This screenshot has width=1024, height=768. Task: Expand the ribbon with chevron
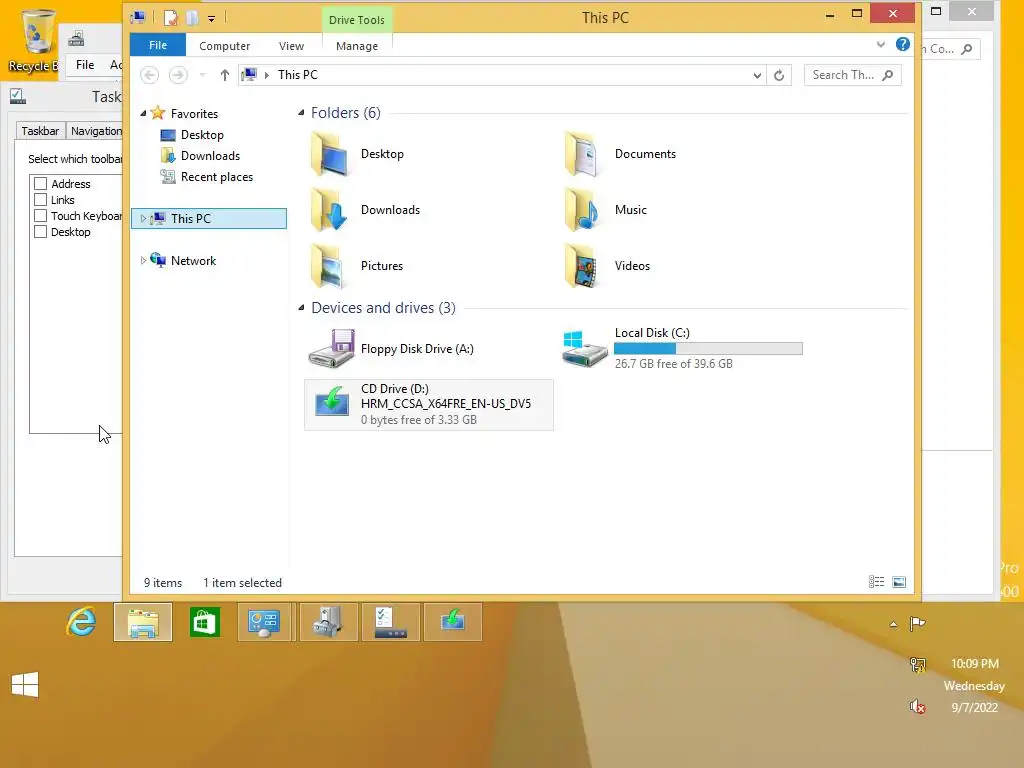880,44
